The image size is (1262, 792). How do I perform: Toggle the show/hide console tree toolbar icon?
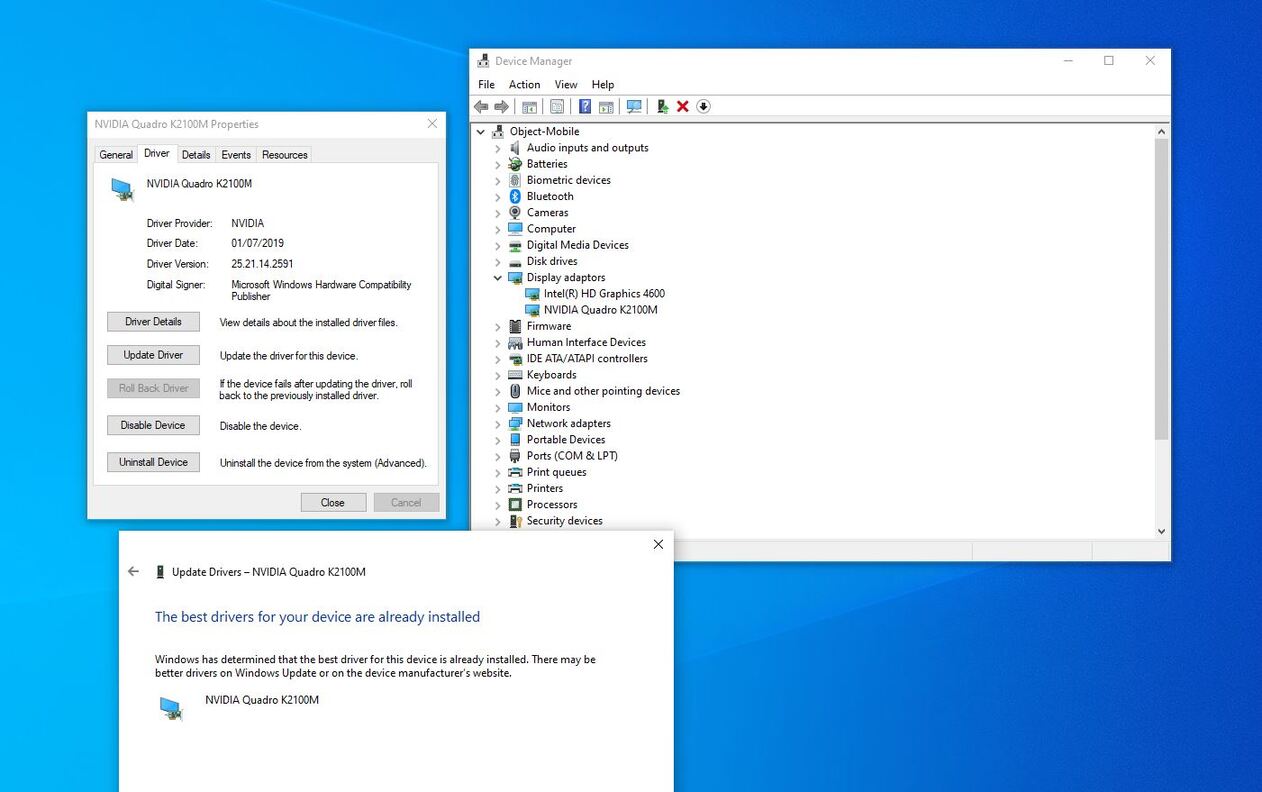(x=529, y=107)
